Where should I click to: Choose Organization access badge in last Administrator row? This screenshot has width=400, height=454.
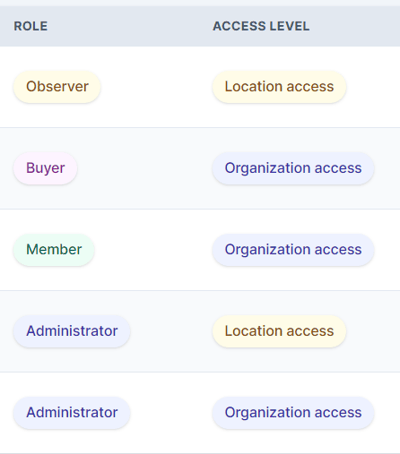(x=293, y=413)
